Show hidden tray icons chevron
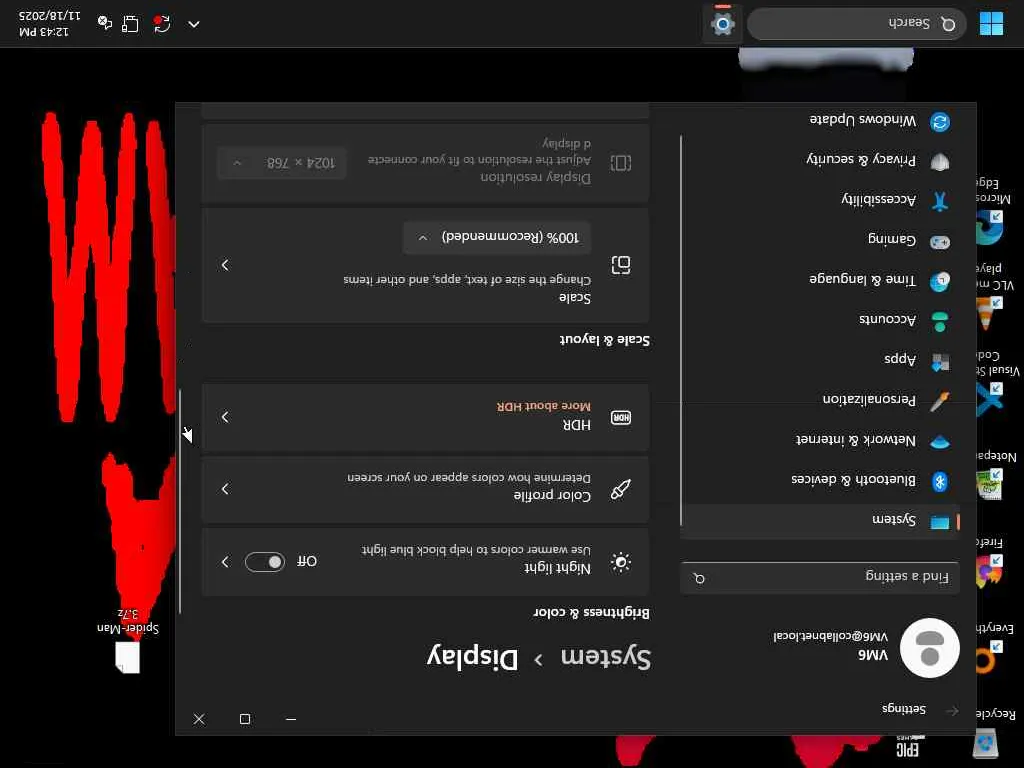 tap(193, 24)
